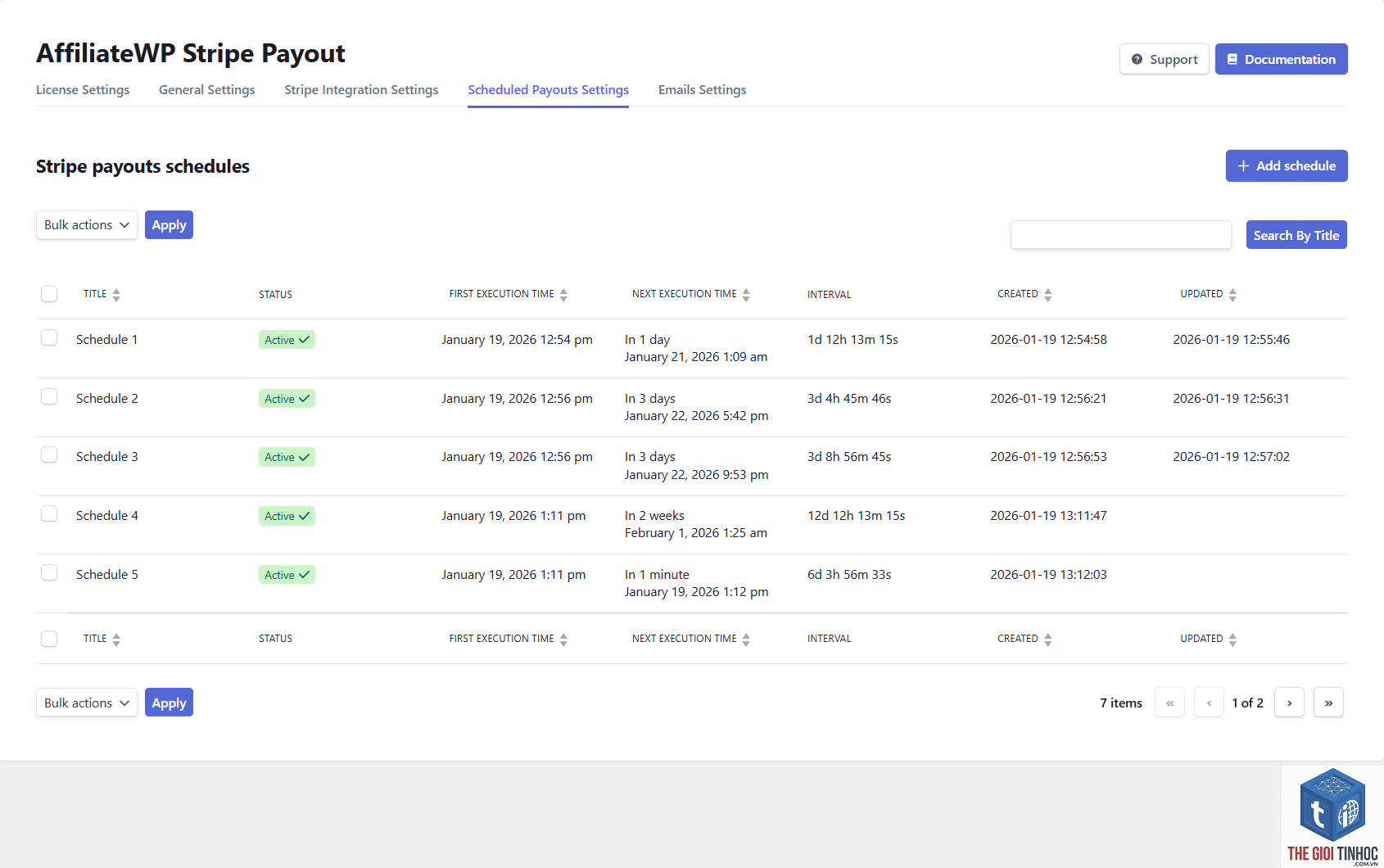The image size is (1384, 868).
Task: Sort by First Execution Time footer arrows
Action: point(563,640)
